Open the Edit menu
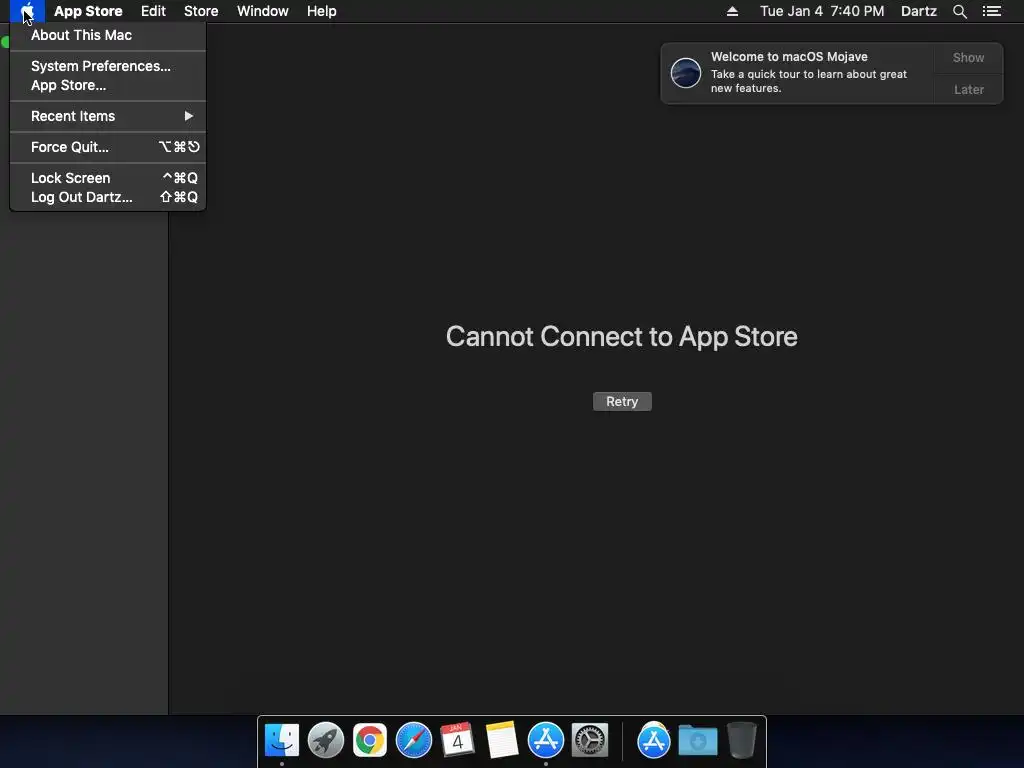 [153, 11]
